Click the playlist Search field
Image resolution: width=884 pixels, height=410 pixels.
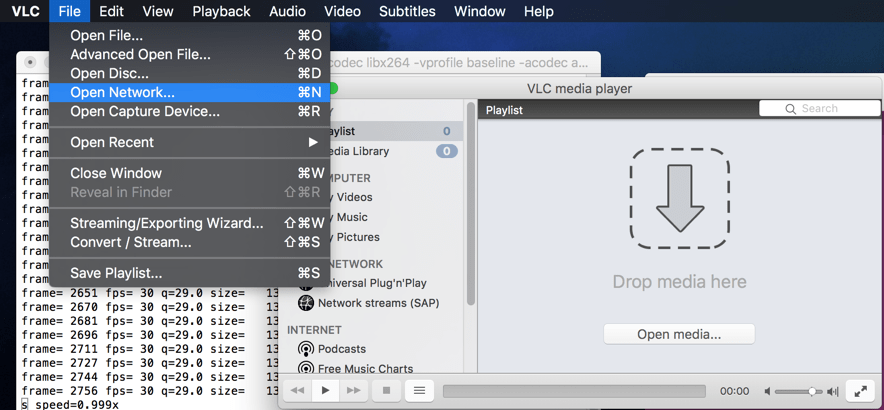coord(820,108)
